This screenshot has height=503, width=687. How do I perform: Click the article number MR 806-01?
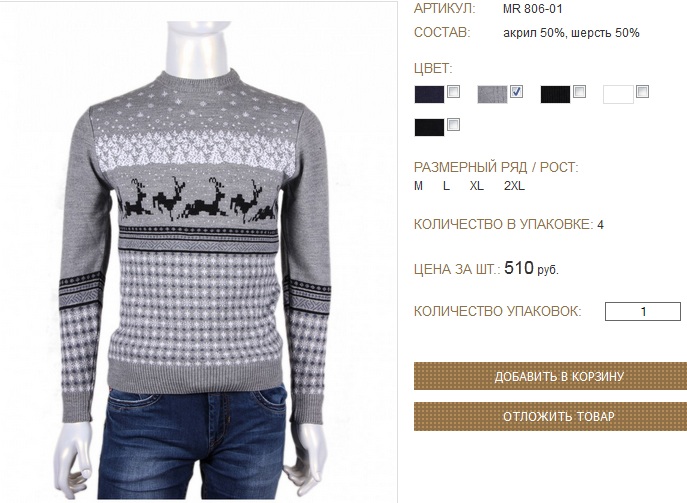point(532,9)
